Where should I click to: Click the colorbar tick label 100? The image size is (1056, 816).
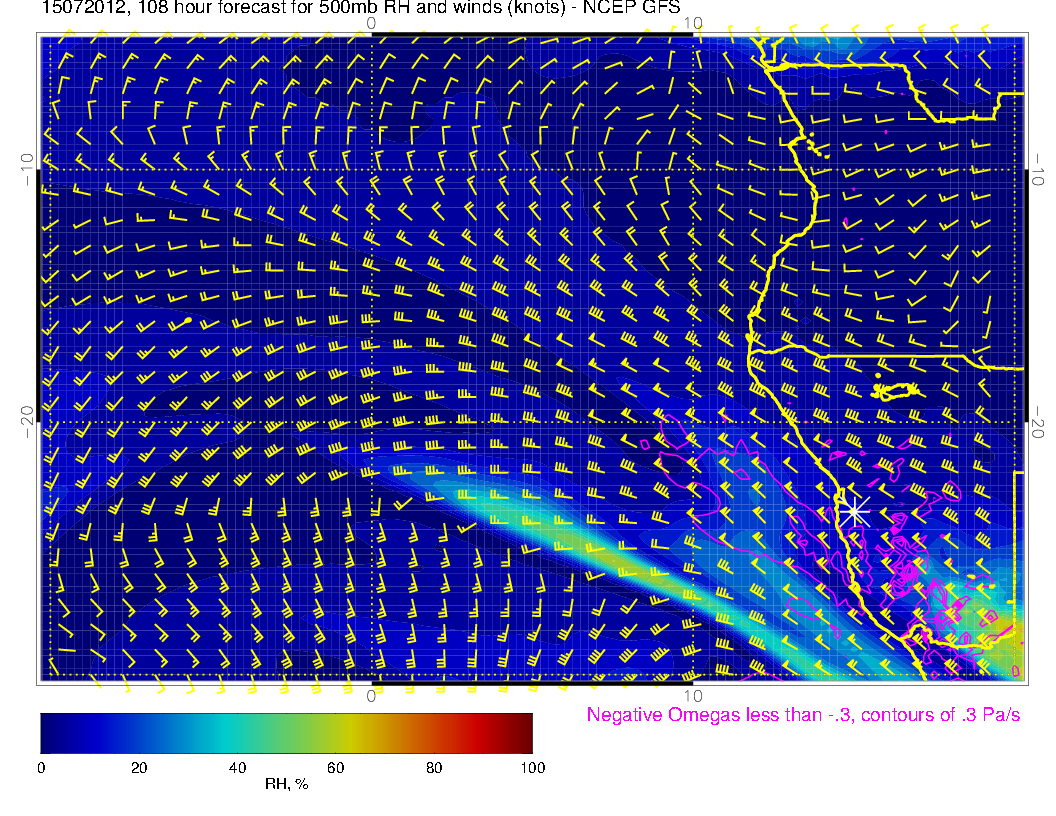(532, 767)
